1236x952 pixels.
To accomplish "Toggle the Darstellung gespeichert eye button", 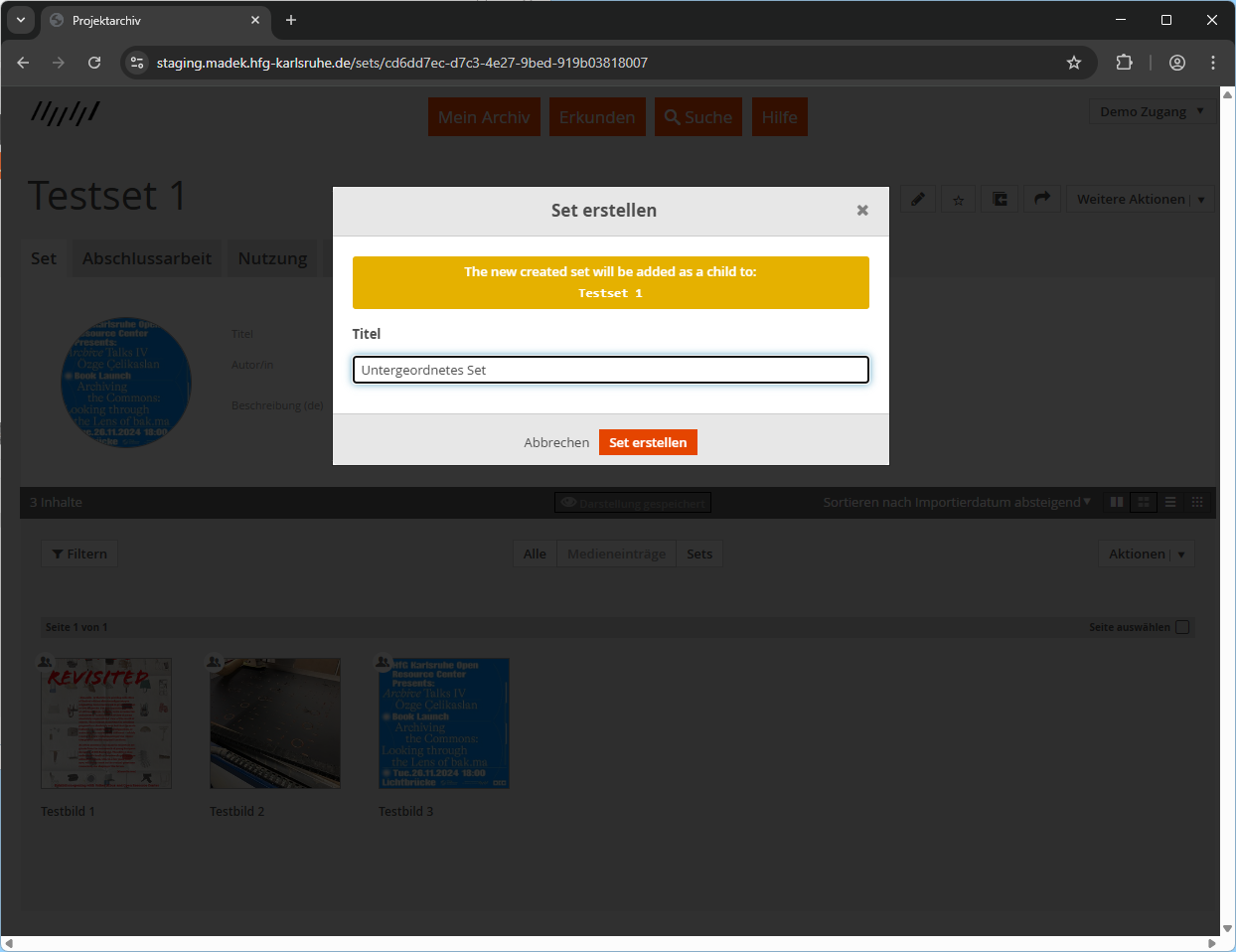I will (633, 503).
